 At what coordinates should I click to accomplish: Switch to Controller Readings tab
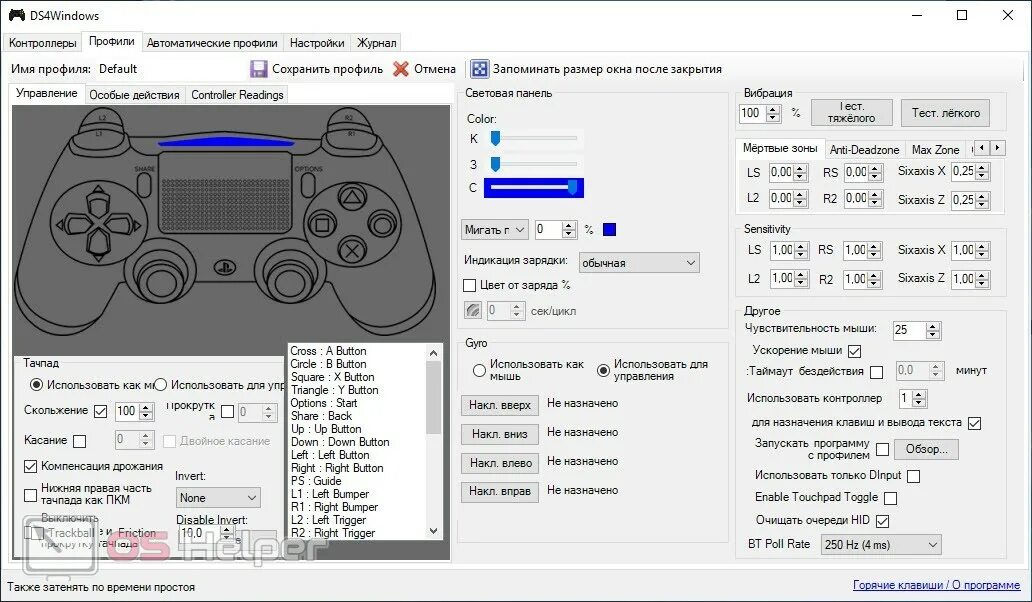237,95
